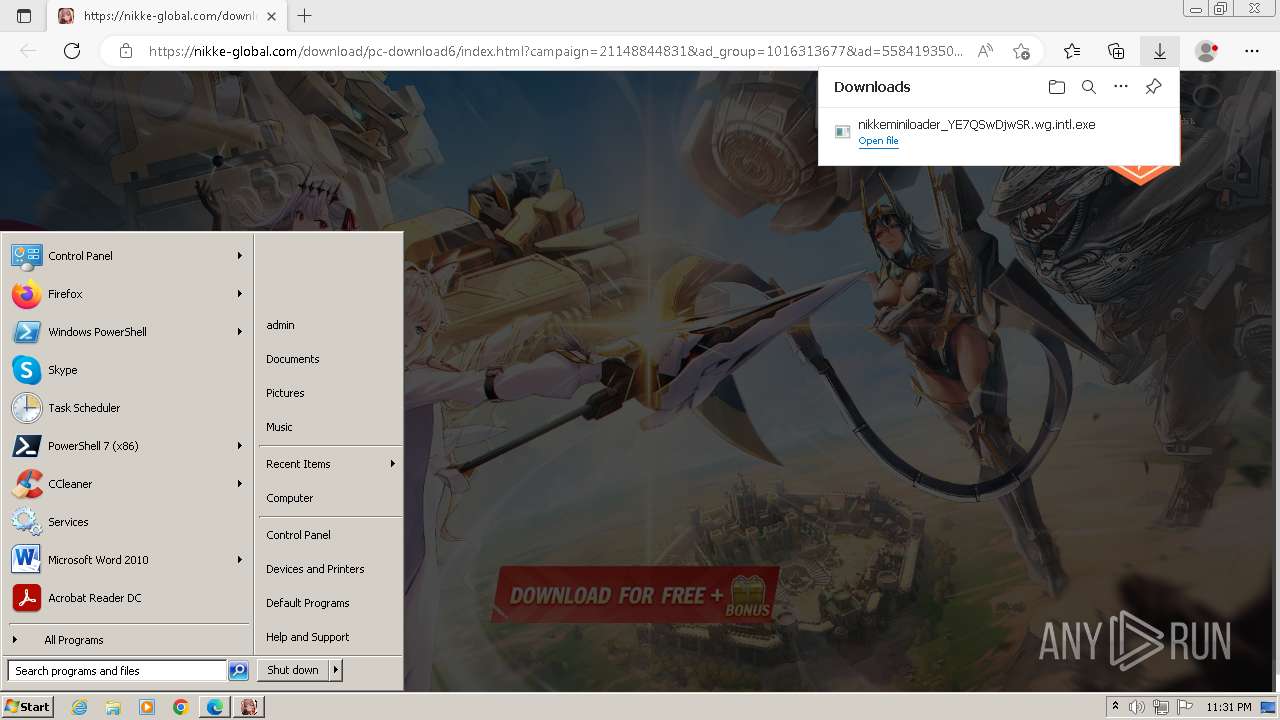The height and width of the screenshot is (720, 1280).
Task: Open Help and Support
Action: (x=307, y=637)
